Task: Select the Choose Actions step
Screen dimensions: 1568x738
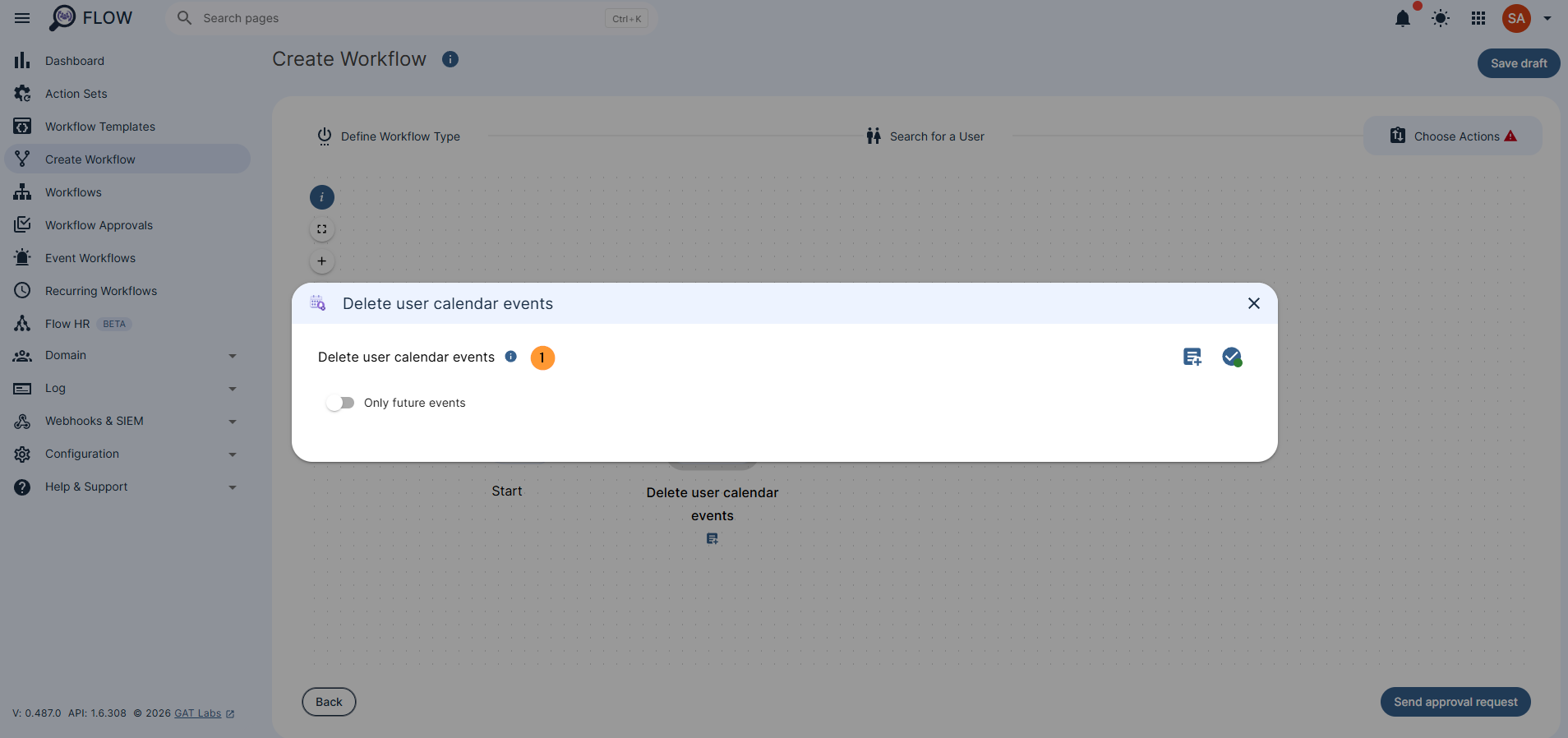Action: 1453,136
